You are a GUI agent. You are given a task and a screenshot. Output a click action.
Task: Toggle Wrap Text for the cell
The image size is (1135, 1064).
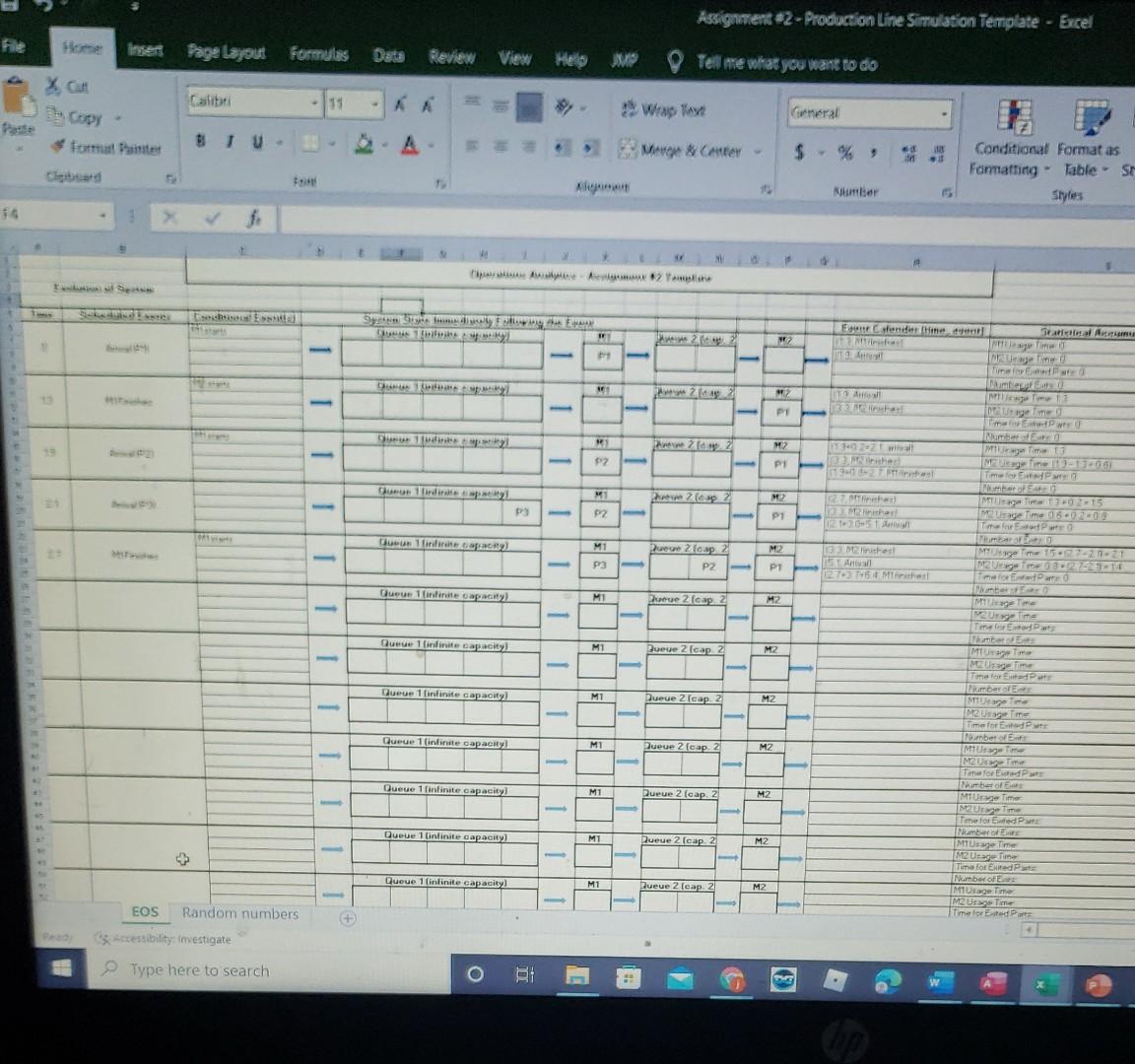click(665, 110)
